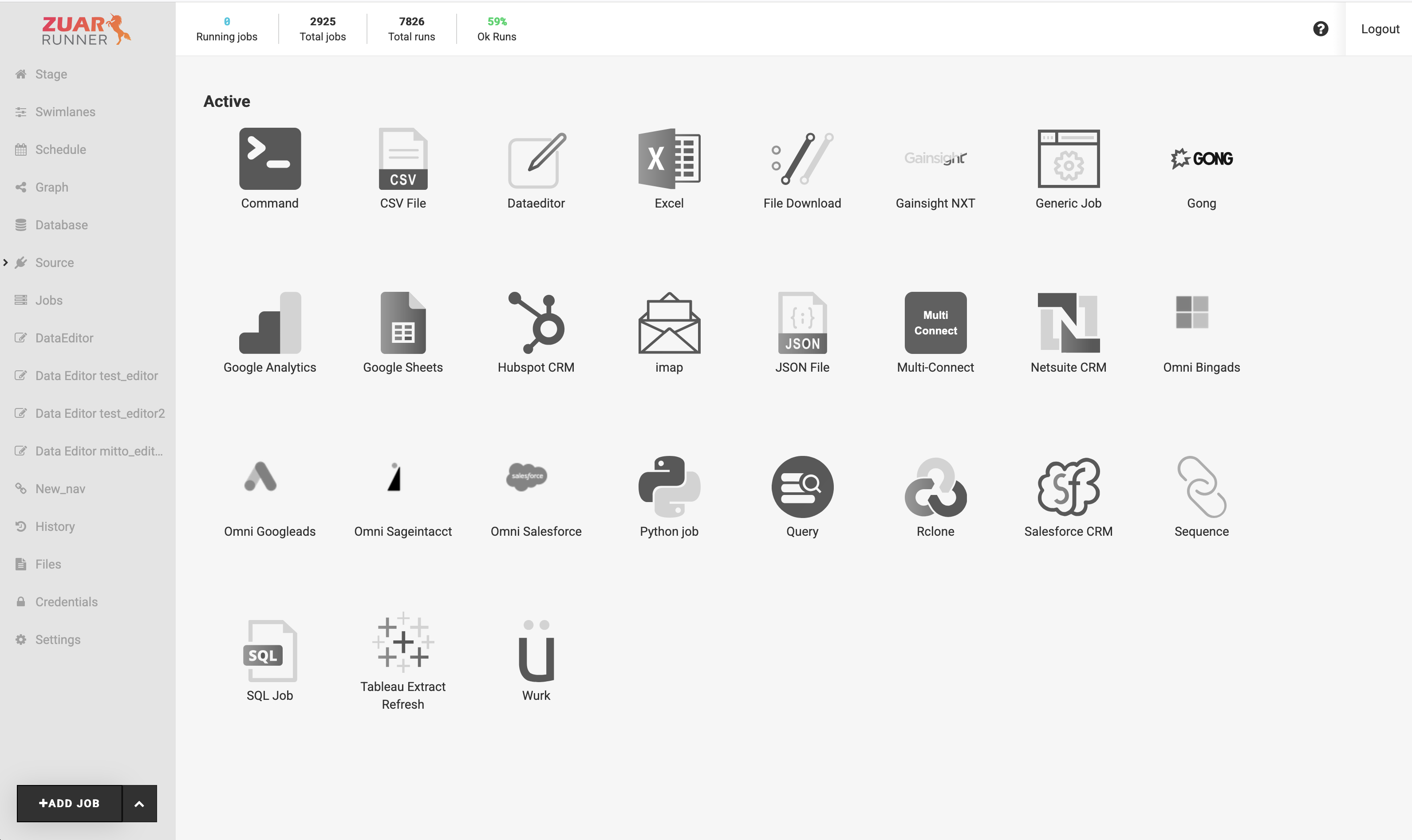This screenshot has height=840, width=1412.
Task: Go to Stage in the sidebar
Action: (51, 74)
